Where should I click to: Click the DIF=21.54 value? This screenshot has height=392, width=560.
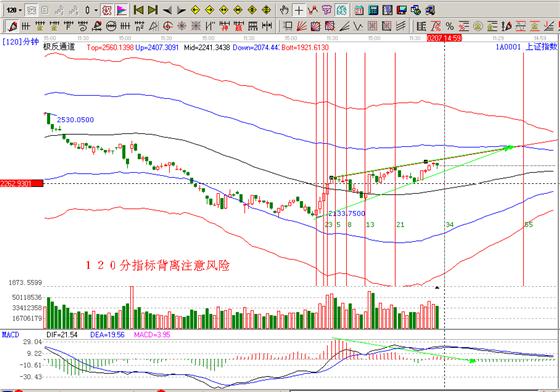(62, 335)
